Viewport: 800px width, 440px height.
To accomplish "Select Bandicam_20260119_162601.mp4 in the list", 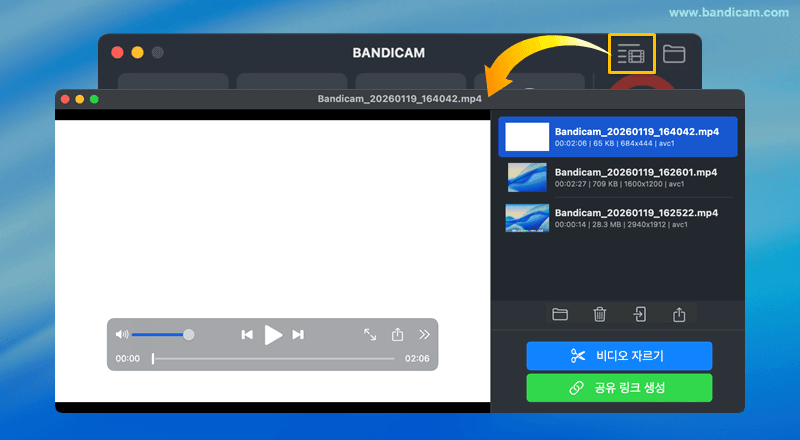I will click(635, 177).
